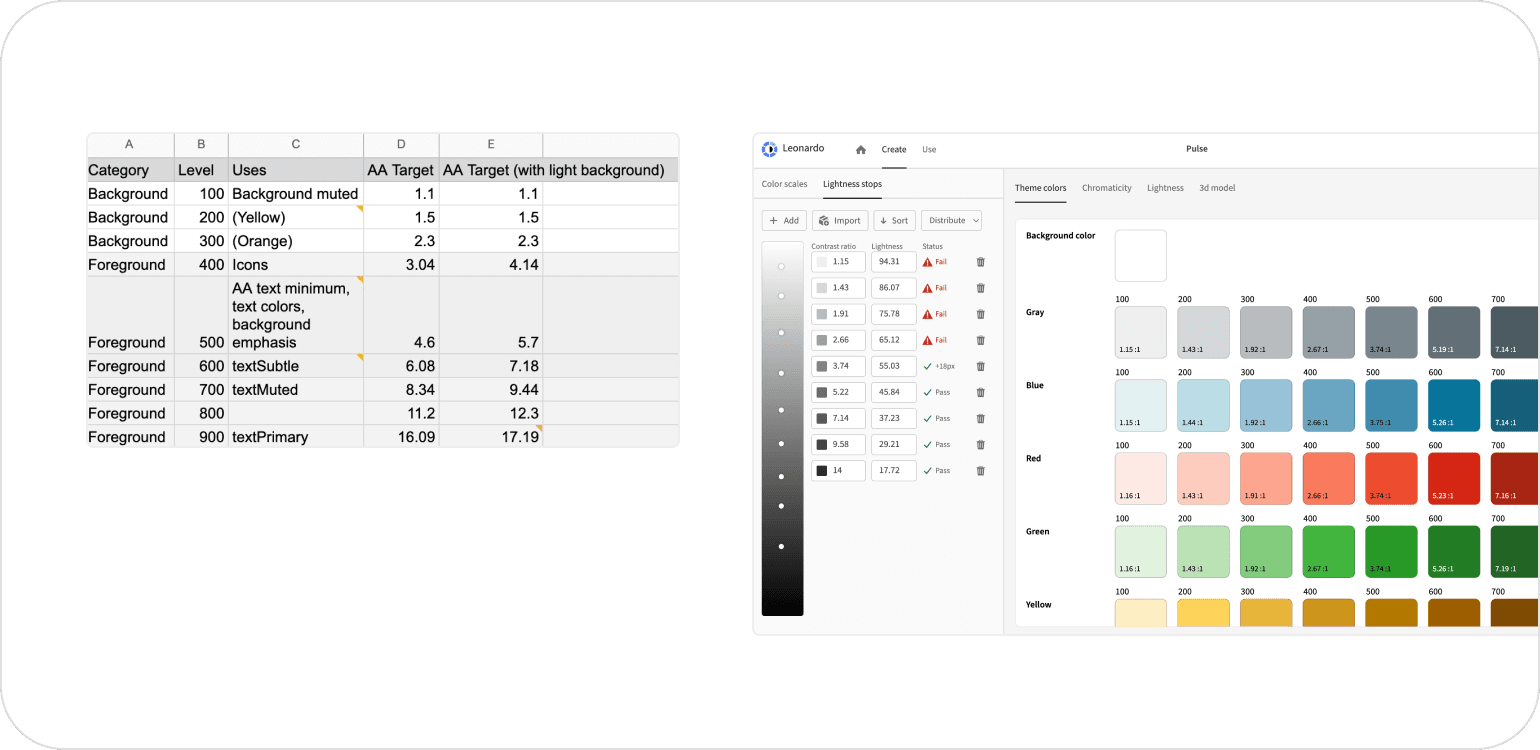
Task: Click the Fail warning icon for lightness 65.12
Action: tap(927, 340)
